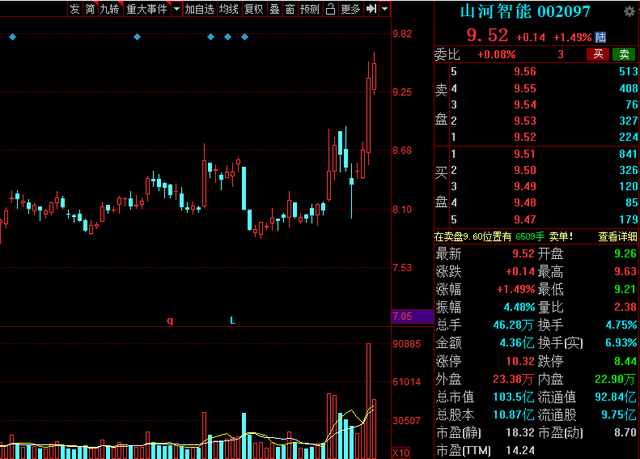
Task: Open dropdown after the jump arrow icon
Action: pos(384,9)
